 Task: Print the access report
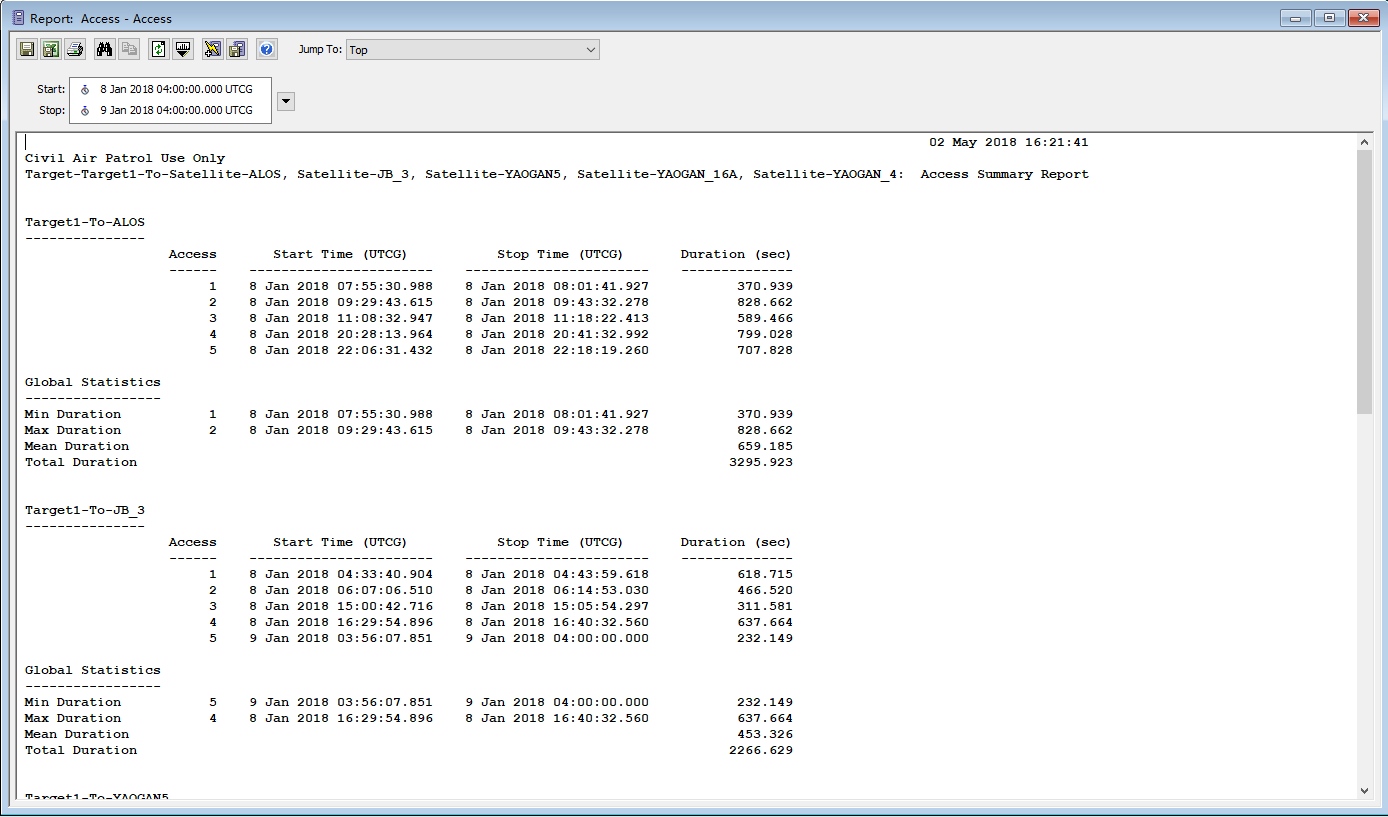(74, 49)
